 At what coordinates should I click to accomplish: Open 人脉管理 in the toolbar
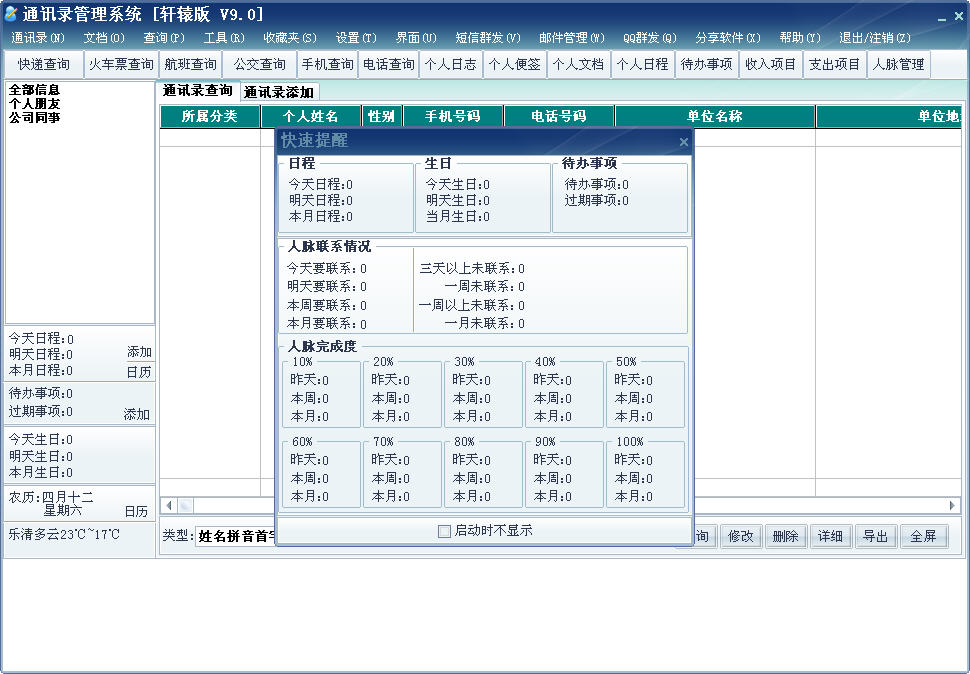pyautogui.click(x=898, y=64)
